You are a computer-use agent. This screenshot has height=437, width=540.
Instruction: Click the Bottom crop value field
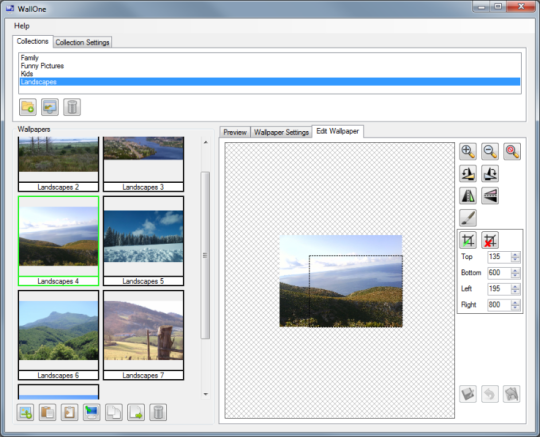point(499,273)
